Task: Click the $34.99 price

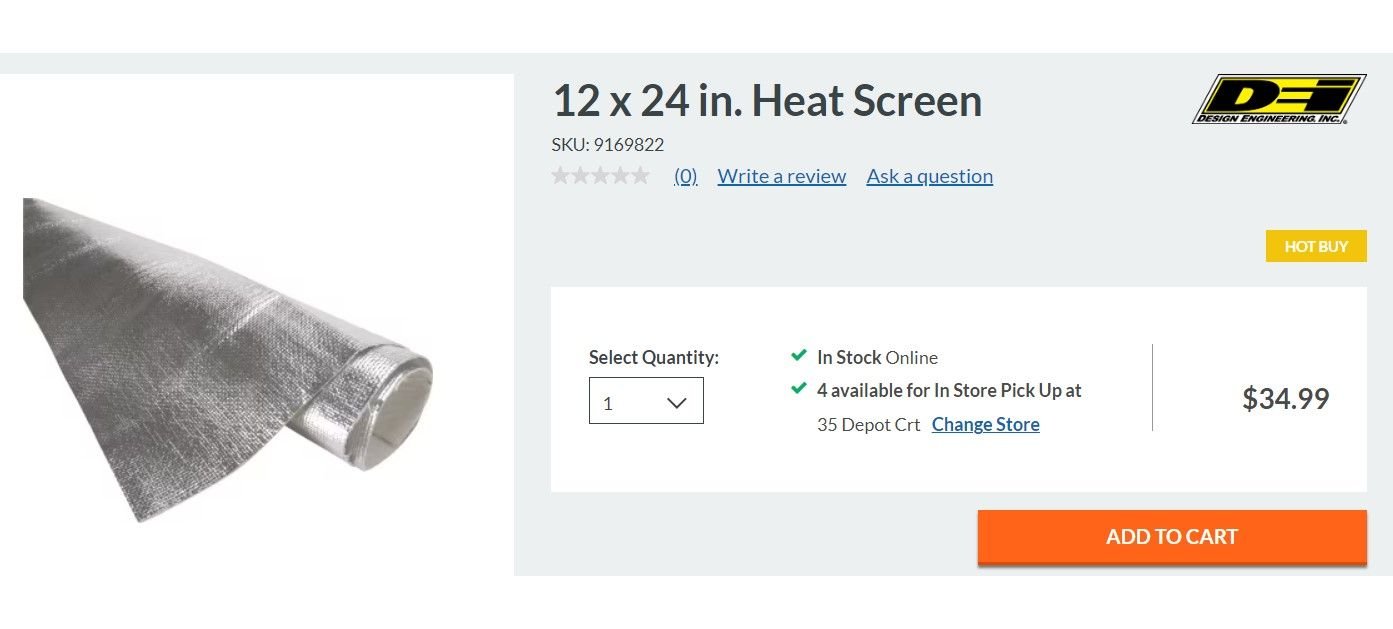Action: click(x=1285, y=399)
